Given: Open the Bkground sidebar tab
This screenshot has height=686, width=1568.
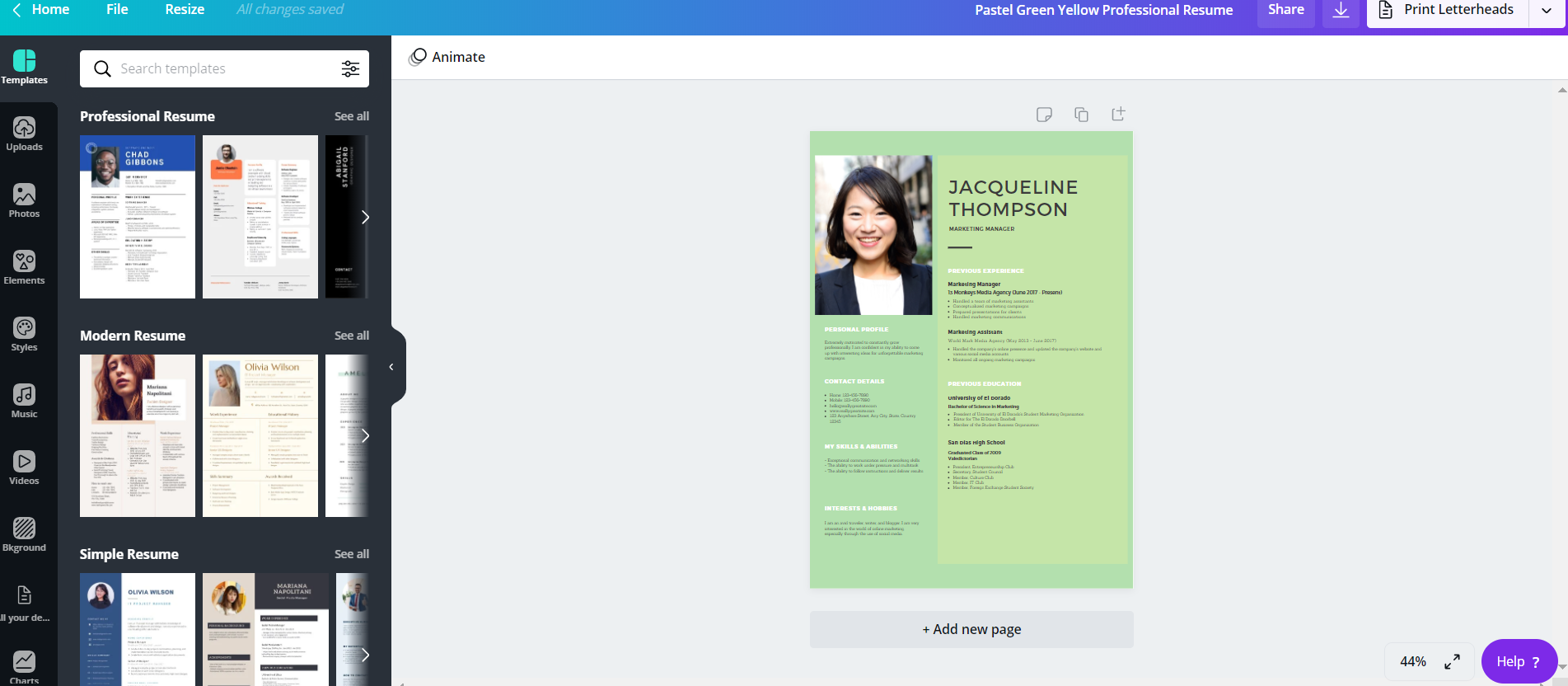Looking at the screenshot, I should click(25, 535).
